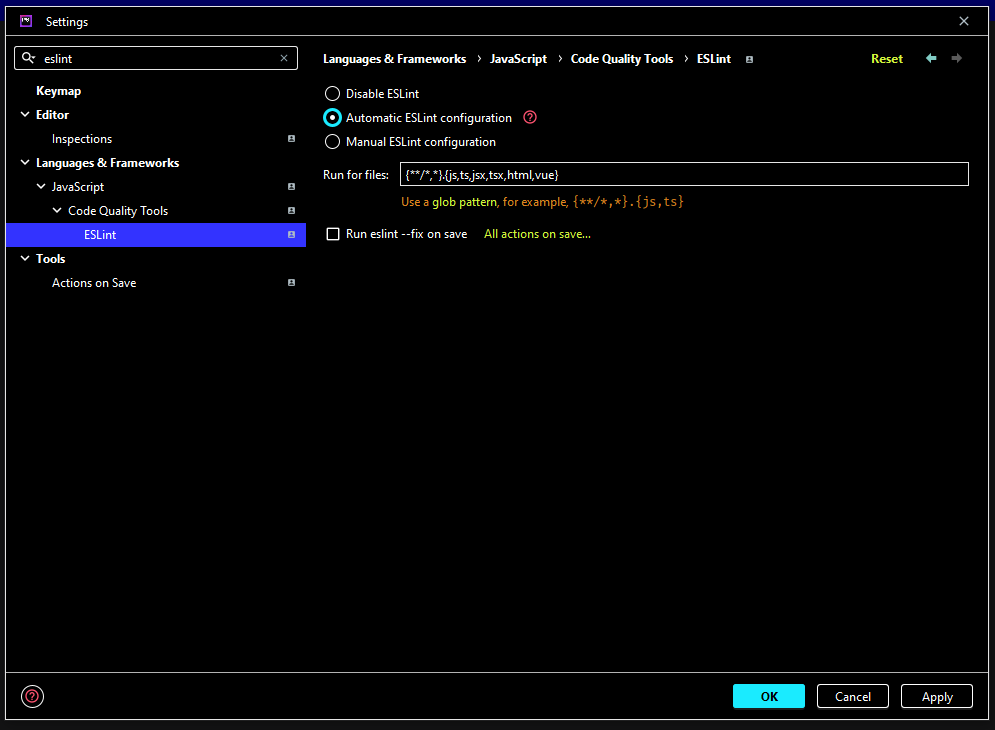Open the glob pattern help link
Screen dimensions: 995x730
pos(465,202)
